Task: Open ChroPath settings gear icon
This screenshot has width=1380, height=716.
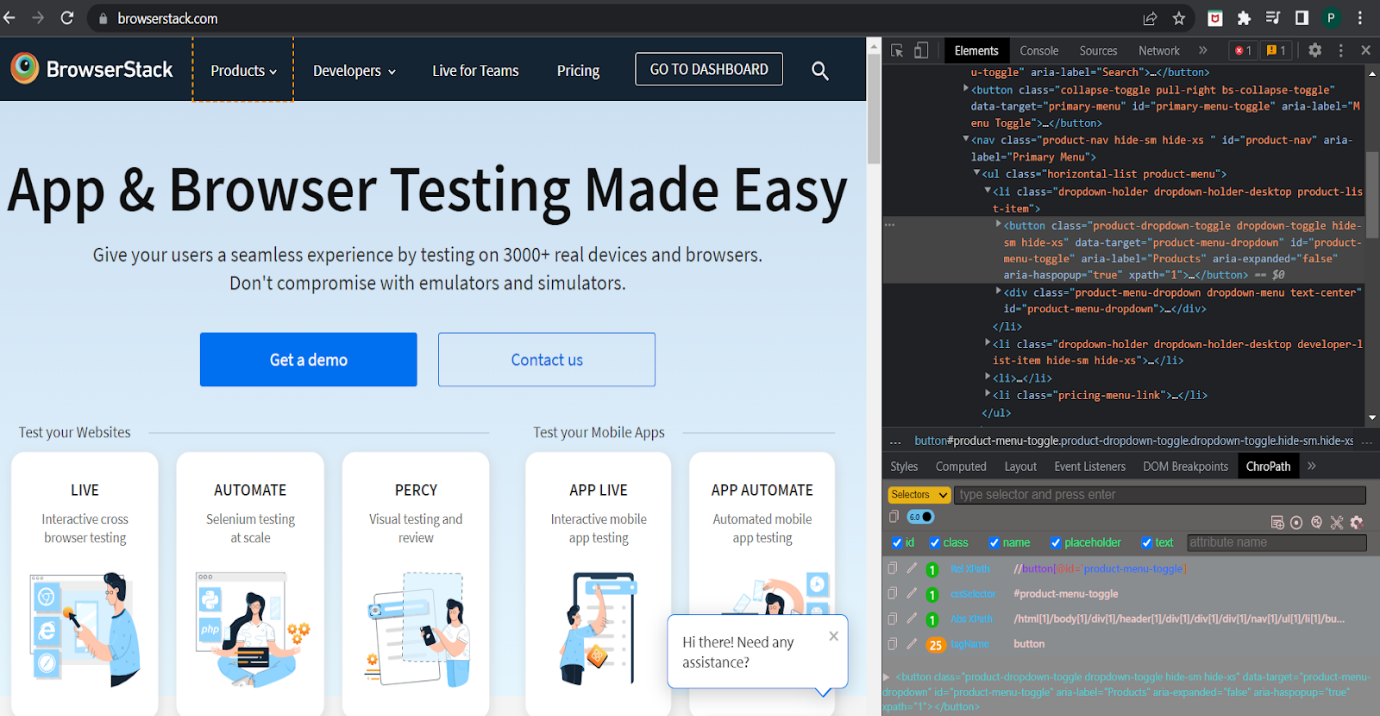Action: click(1356, 522)
